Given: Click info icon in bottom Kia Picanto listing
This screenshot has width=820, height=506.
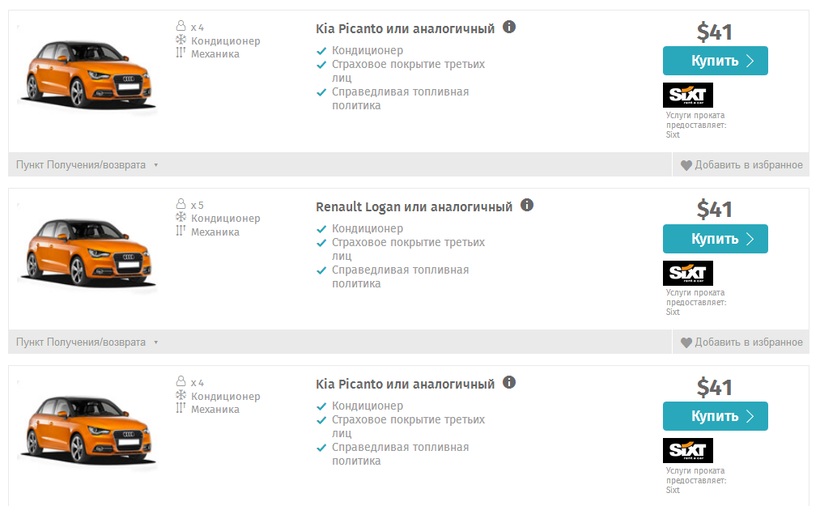Looking at the screenshot, I should [x=509, y=382].
